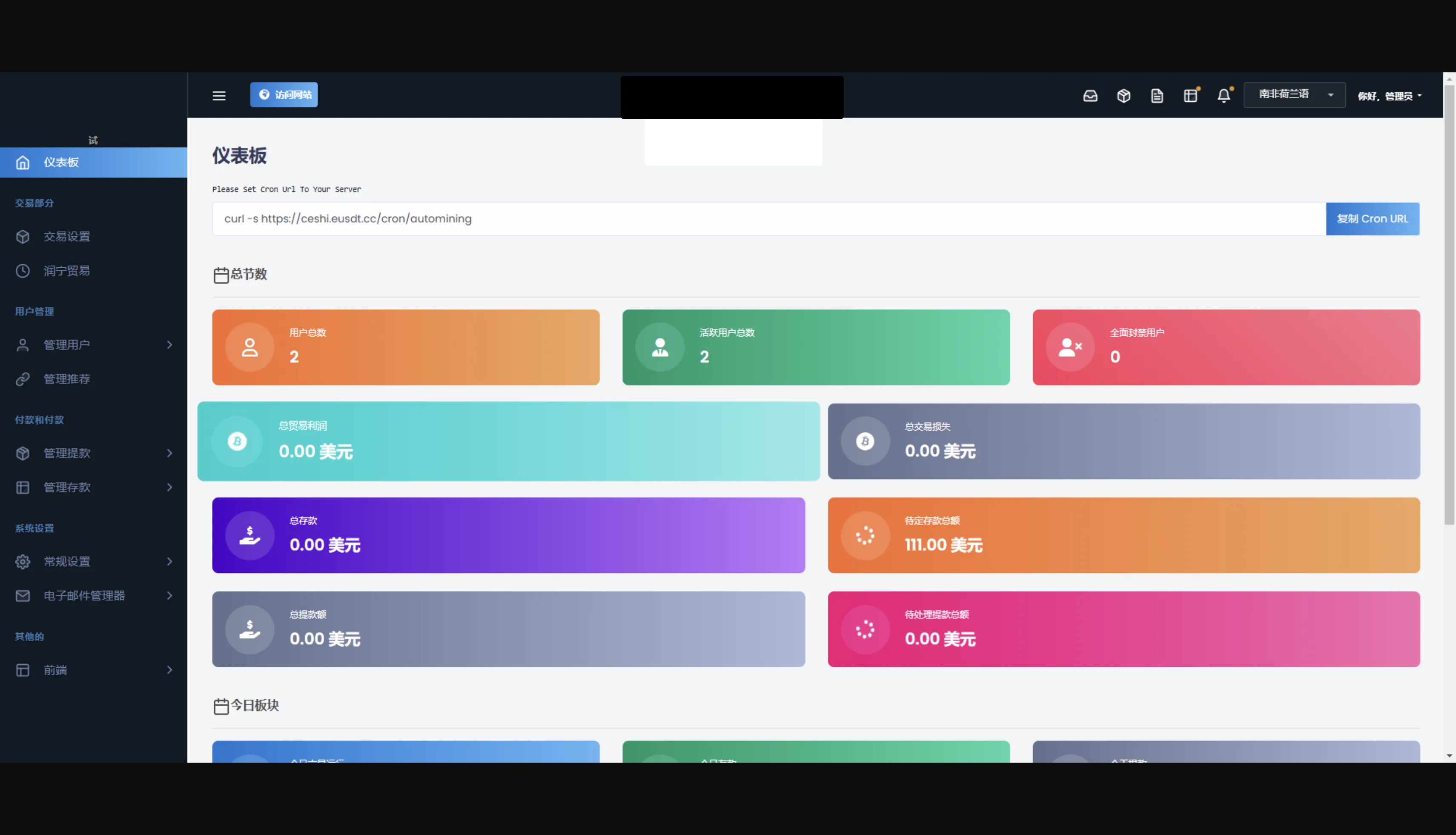Select 交易设置 in the sidebar
Viewport: 1456px width, 835px height.
coord(66,236)
